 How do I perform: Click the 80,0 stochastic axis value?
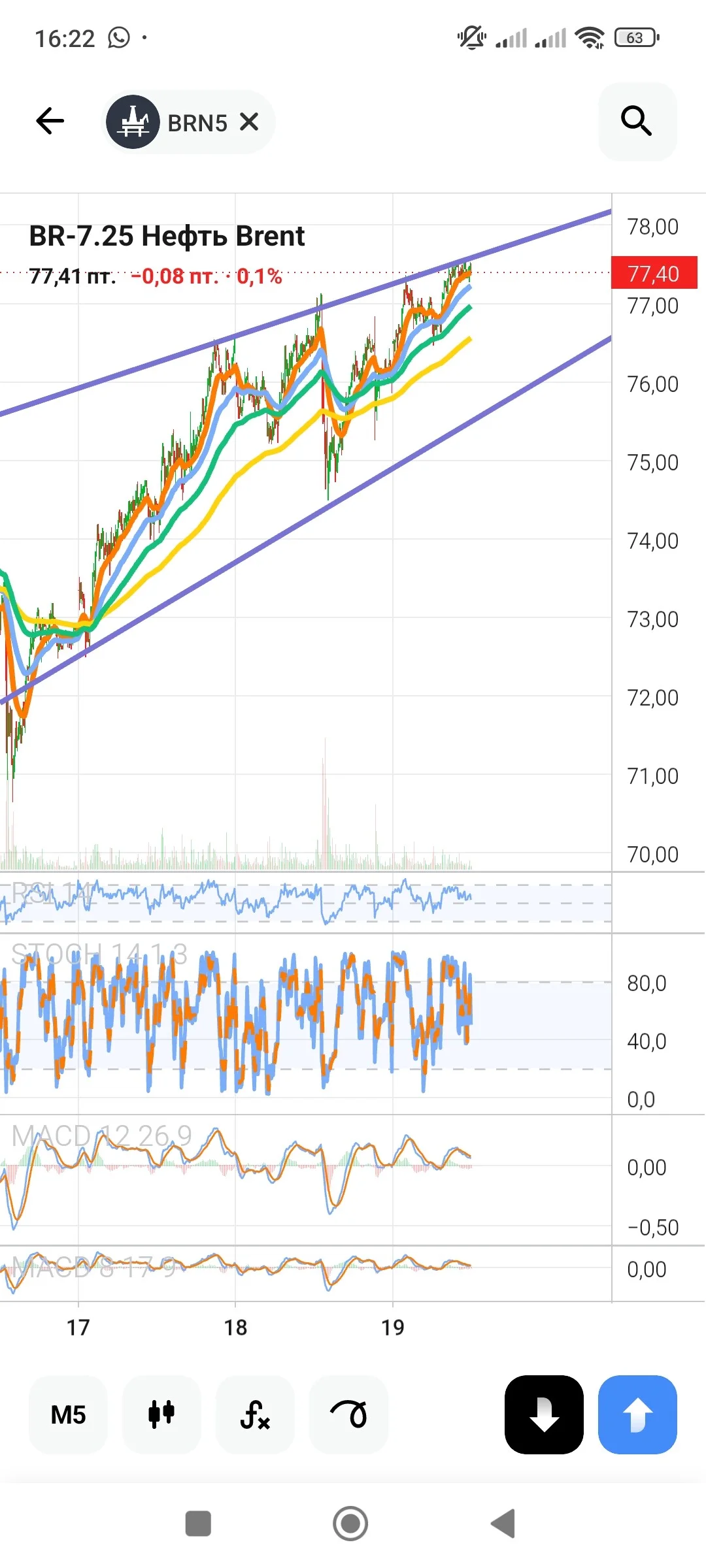tap(647, 983)
